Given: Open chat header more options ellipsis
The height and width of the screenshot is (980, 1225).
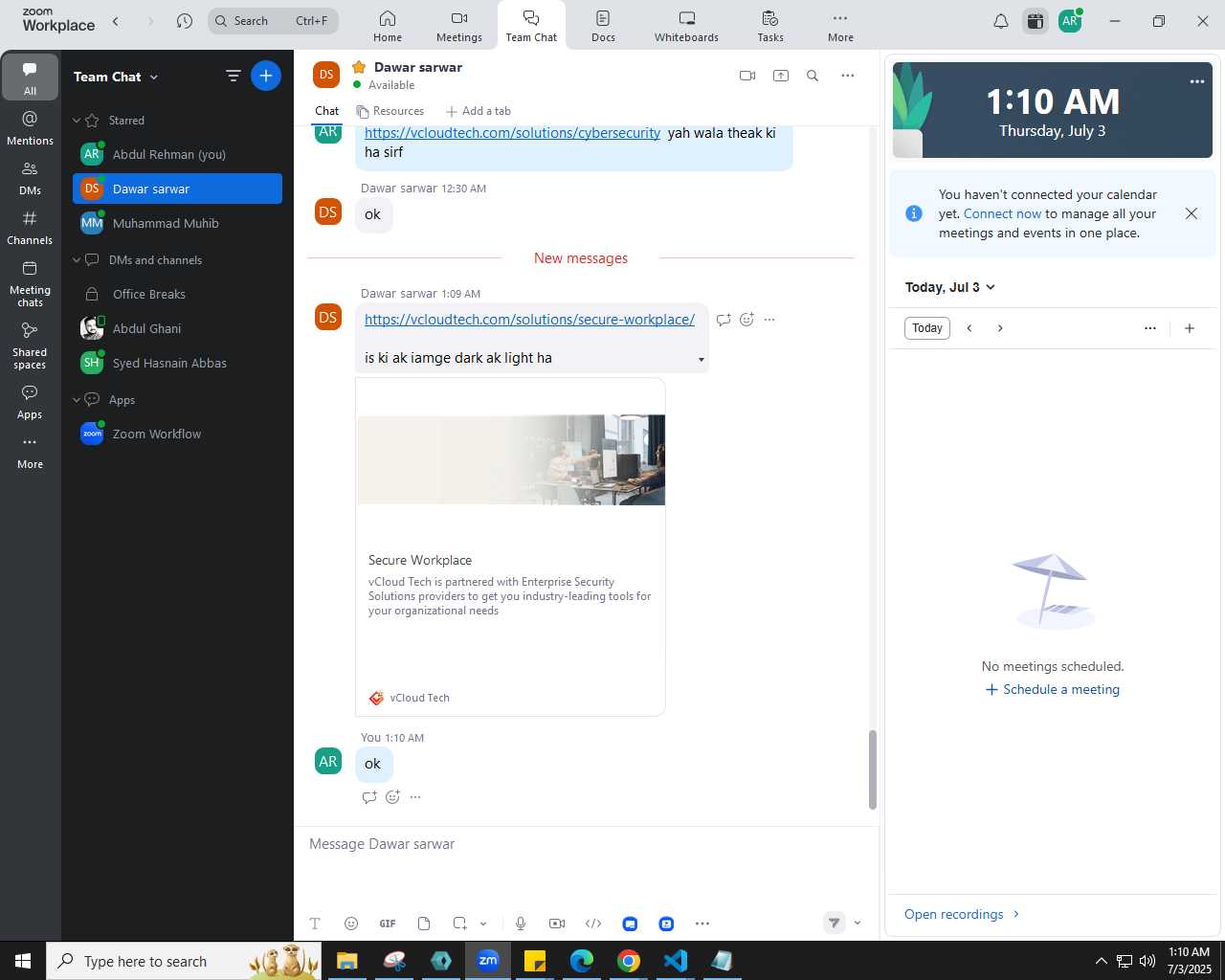Looking at the screenshot, I should (x=848, y=76).
